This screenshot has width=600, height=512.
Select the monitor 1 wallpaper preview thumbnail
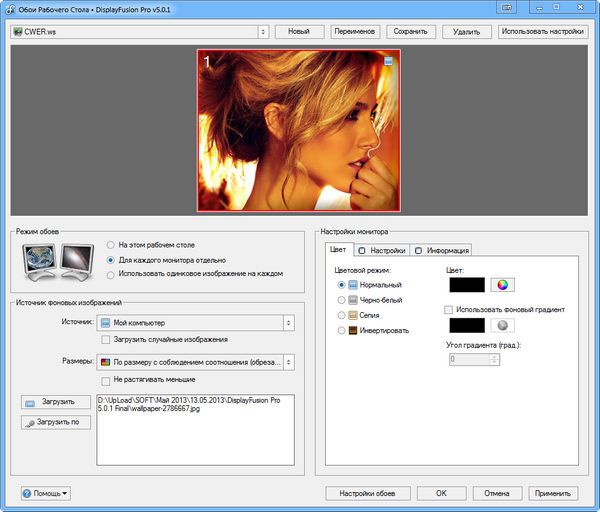(x=299, y=131)
